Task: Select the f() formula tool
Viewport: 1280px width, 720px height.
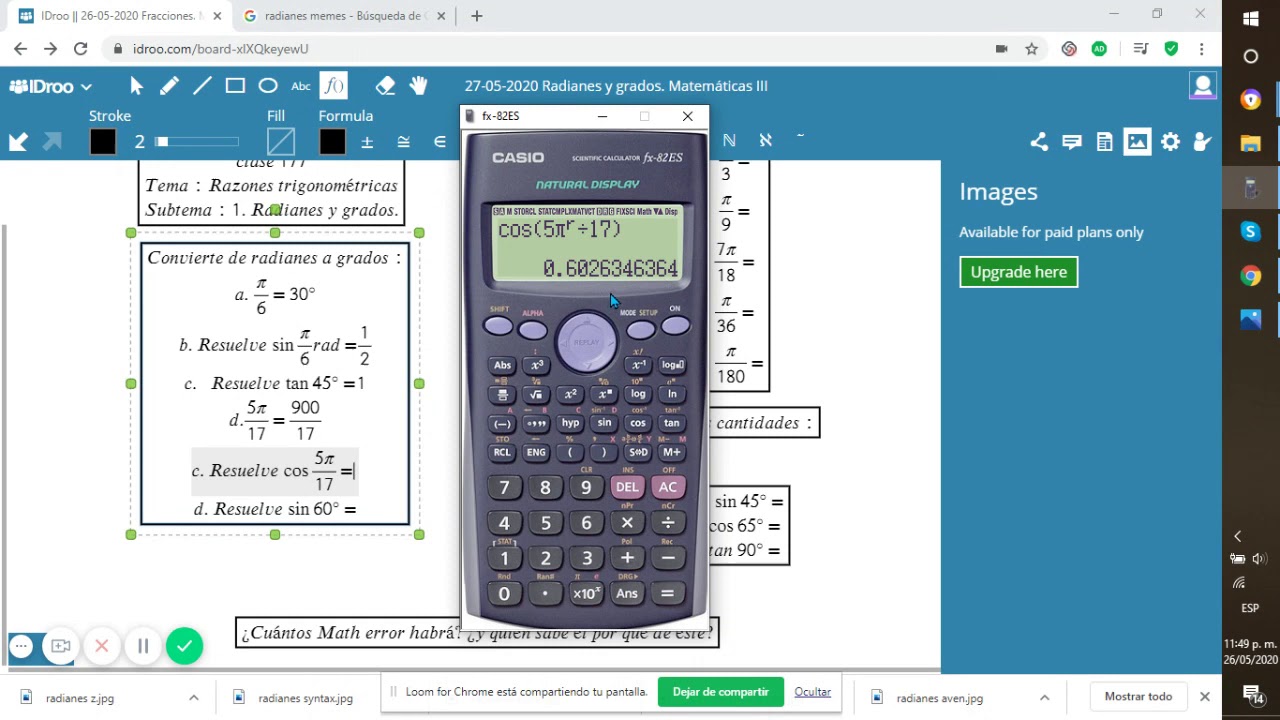Action: pos(334,86)
